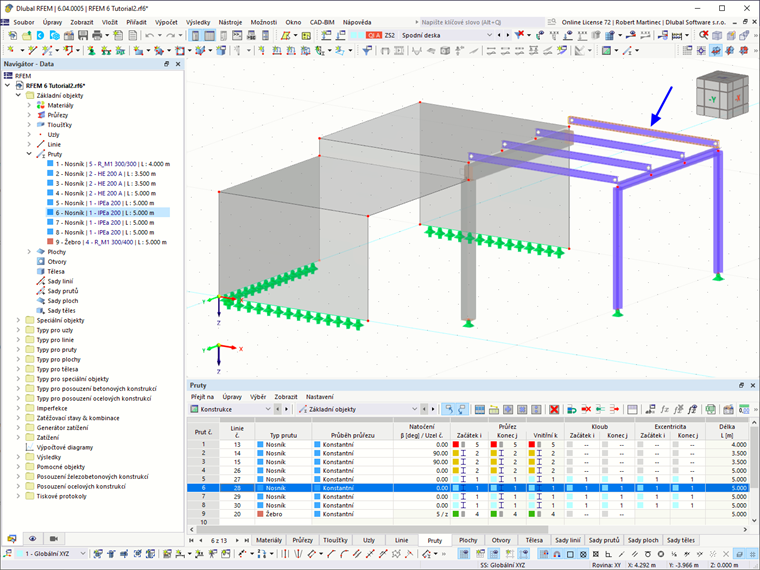Expand the Plochy tree node
Image resolution: width=760 pixels, height=570 pixels.
pyautogui.click(x=29, y=252)
